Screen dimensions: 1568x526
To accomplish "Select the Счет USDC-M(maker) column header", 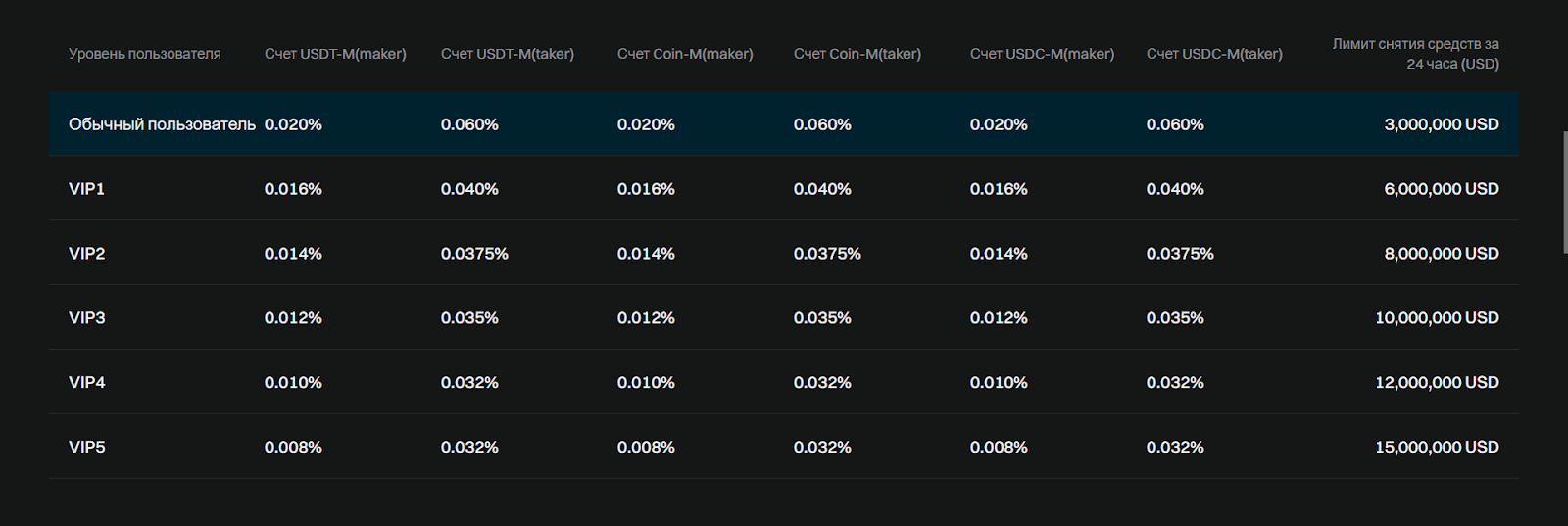I will [x=1042, y=54].
